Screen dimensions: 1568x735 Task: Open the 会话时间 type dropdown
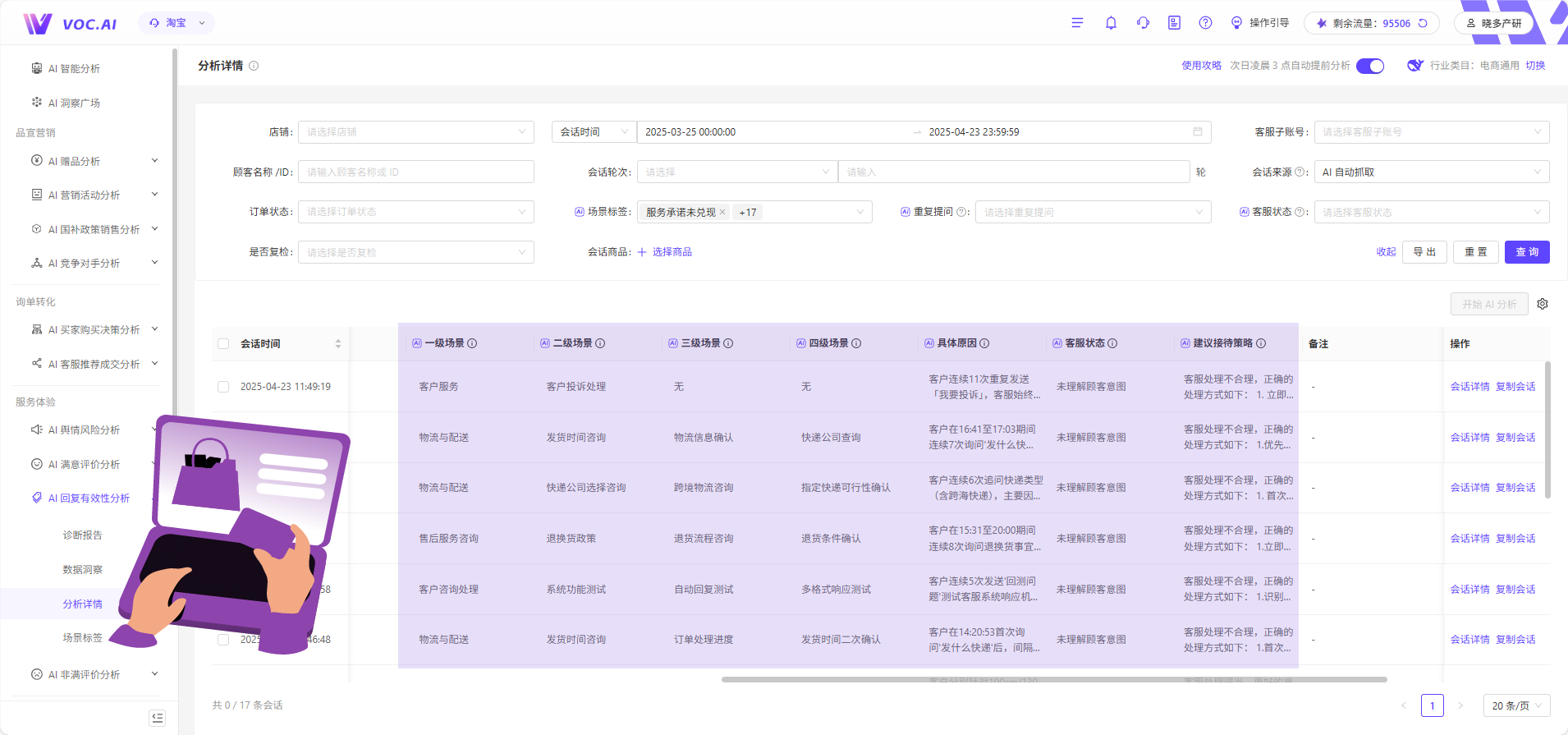[x=594, y=131]
